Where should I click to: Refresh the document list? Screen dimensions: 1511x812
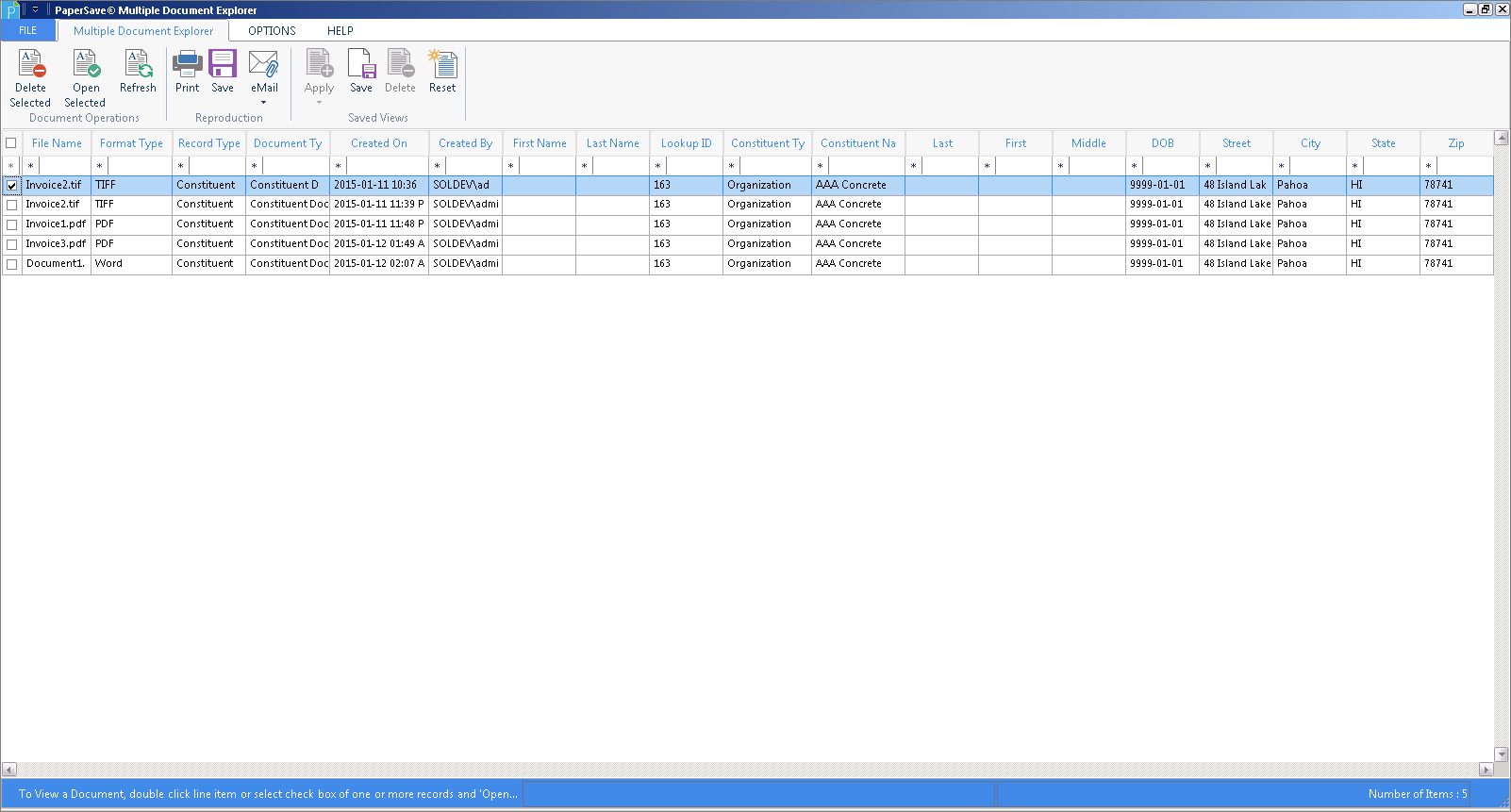click(138, 72)
